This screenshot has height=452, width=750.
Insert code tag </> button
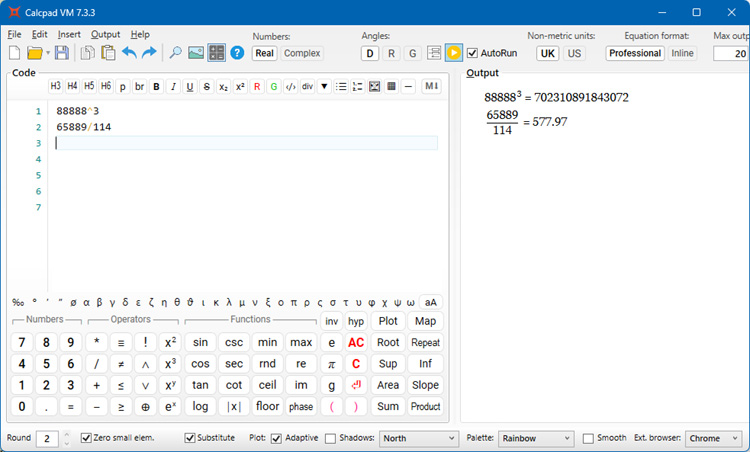coord(290,87)
